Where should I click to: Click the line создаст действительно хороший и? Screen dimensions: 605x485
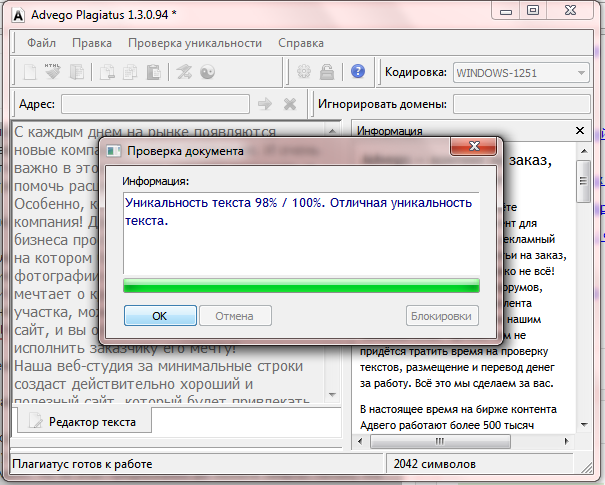pyautogui.click(x=134, y=384)
